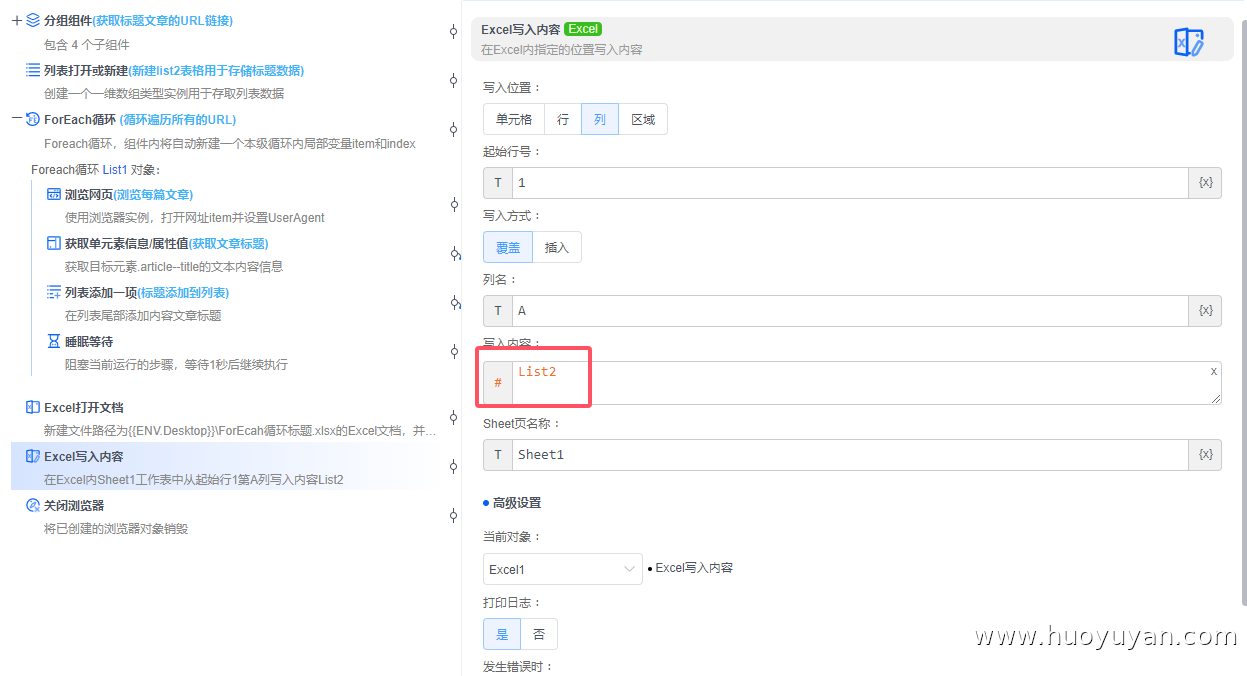Click the green Excel tag badge
Screen dimensions: 1247x676
point(583,29)
